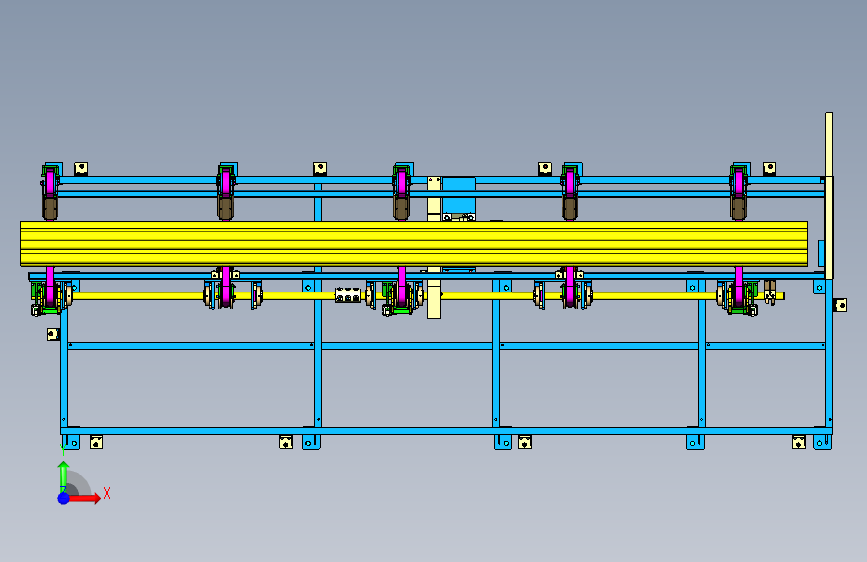867x562 pixels.
Task: Select the bottom horizontal blue frame rail
Action: pos(446,431)
